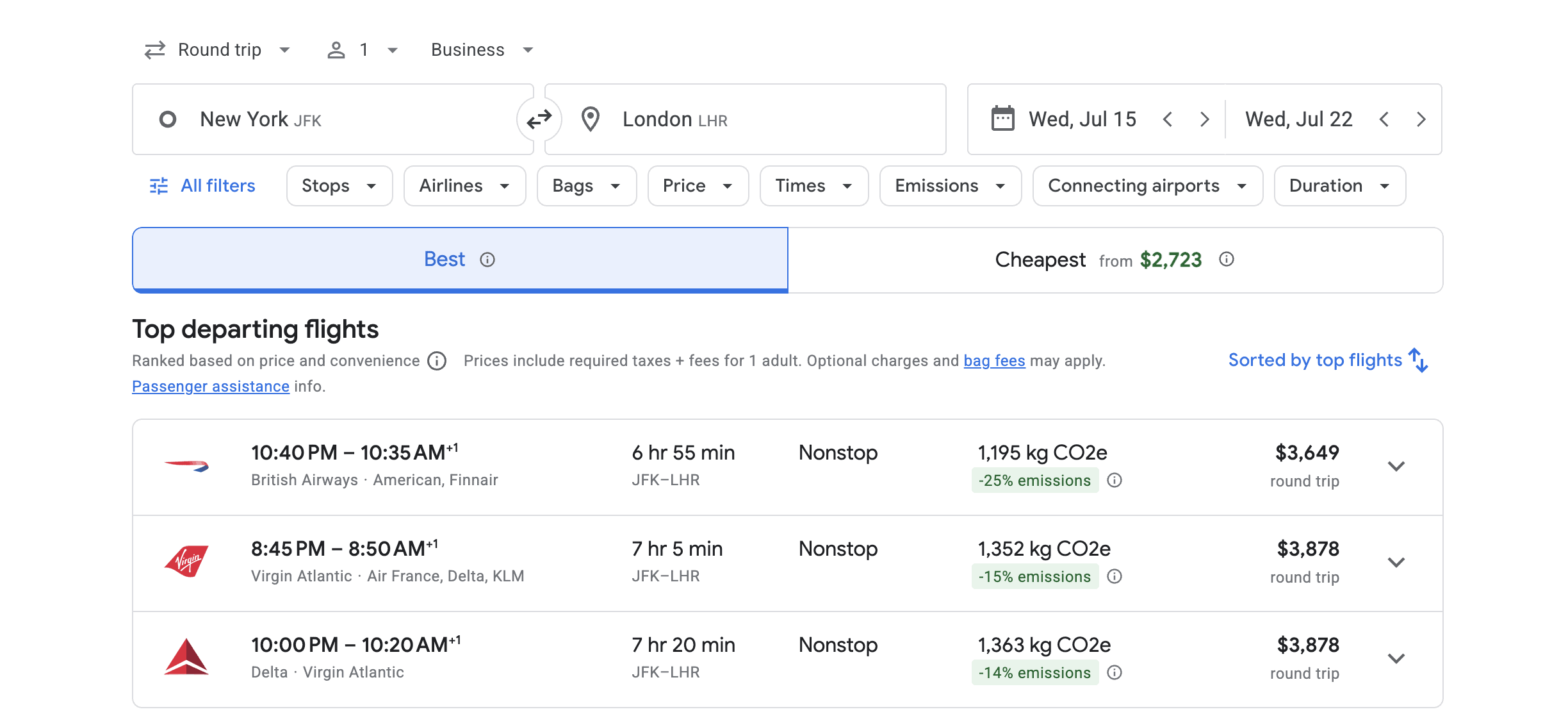Screen dimensions: 1568x723
Task: Click the passenger icon in the top bar
Action: coord(338,49)
